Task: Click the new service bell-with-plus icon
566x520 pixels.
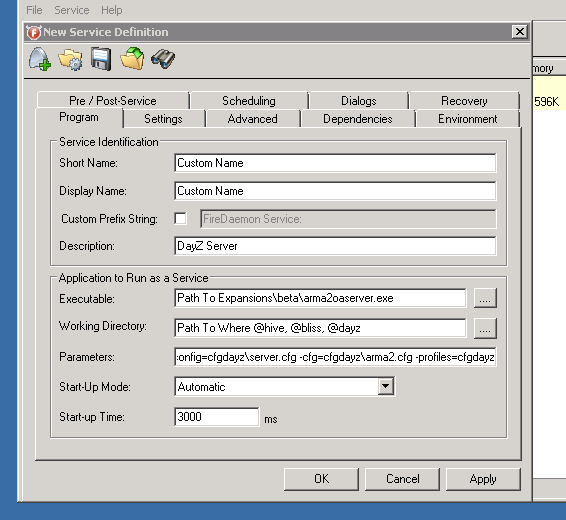Action: pos(40,59)
